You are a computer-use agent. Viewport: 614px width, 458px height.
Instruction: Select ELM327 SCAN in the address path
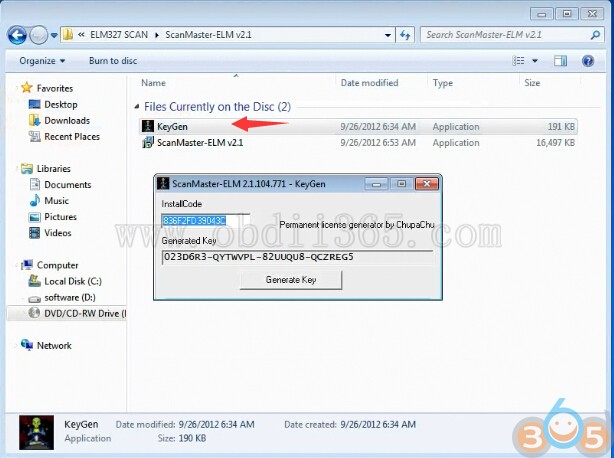[119, 34]
